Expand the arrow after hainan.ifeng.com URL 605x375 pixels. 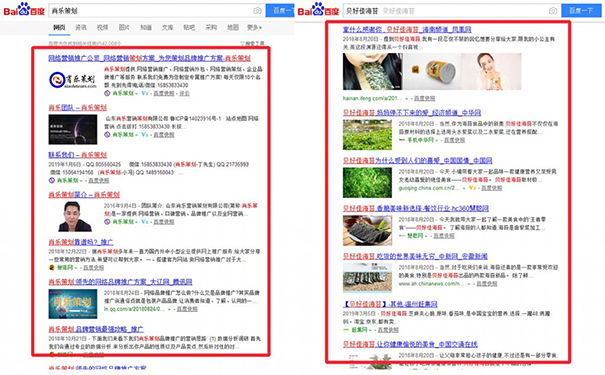pyautogui.click(x=406, y=98)
